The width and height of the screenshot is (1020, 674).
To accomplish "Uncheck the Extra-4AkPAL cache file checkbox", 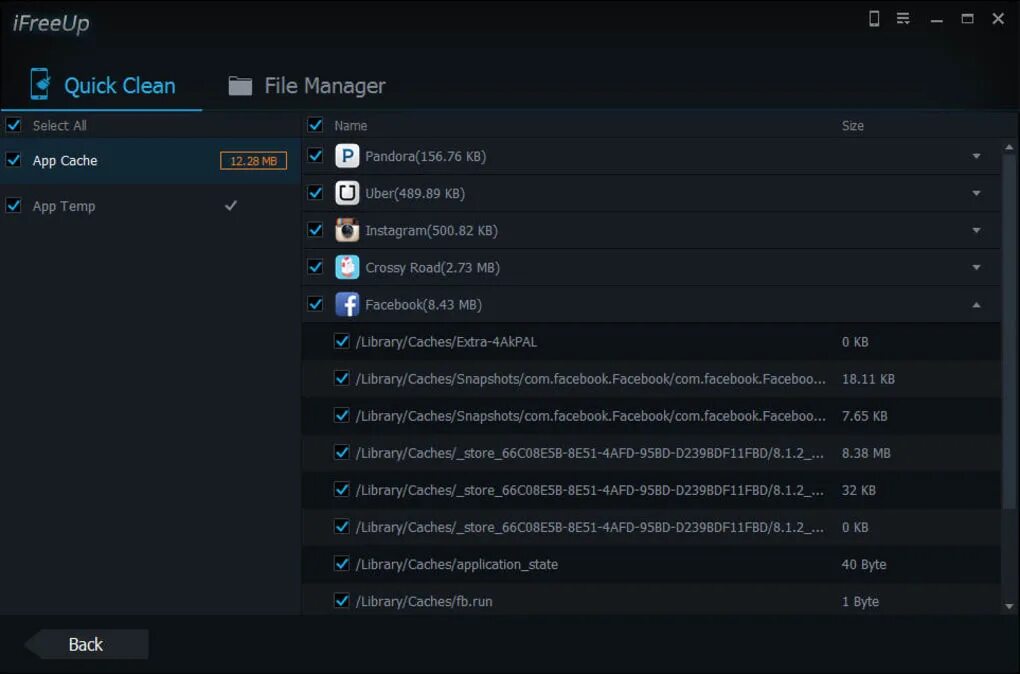I will click(342, 342).
